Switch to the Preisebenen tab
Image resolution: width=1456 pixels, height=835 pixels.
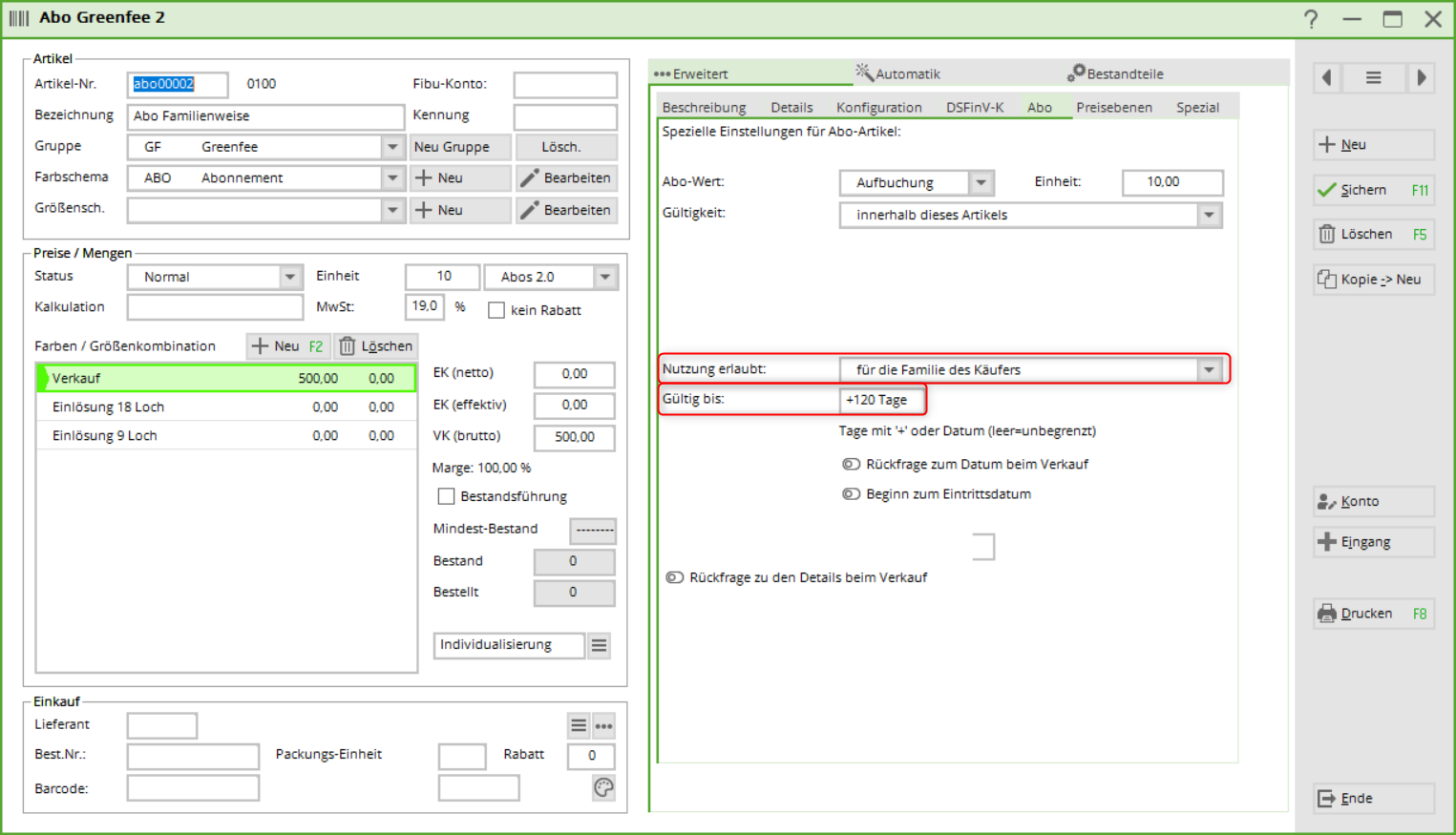click(1113, 108)
